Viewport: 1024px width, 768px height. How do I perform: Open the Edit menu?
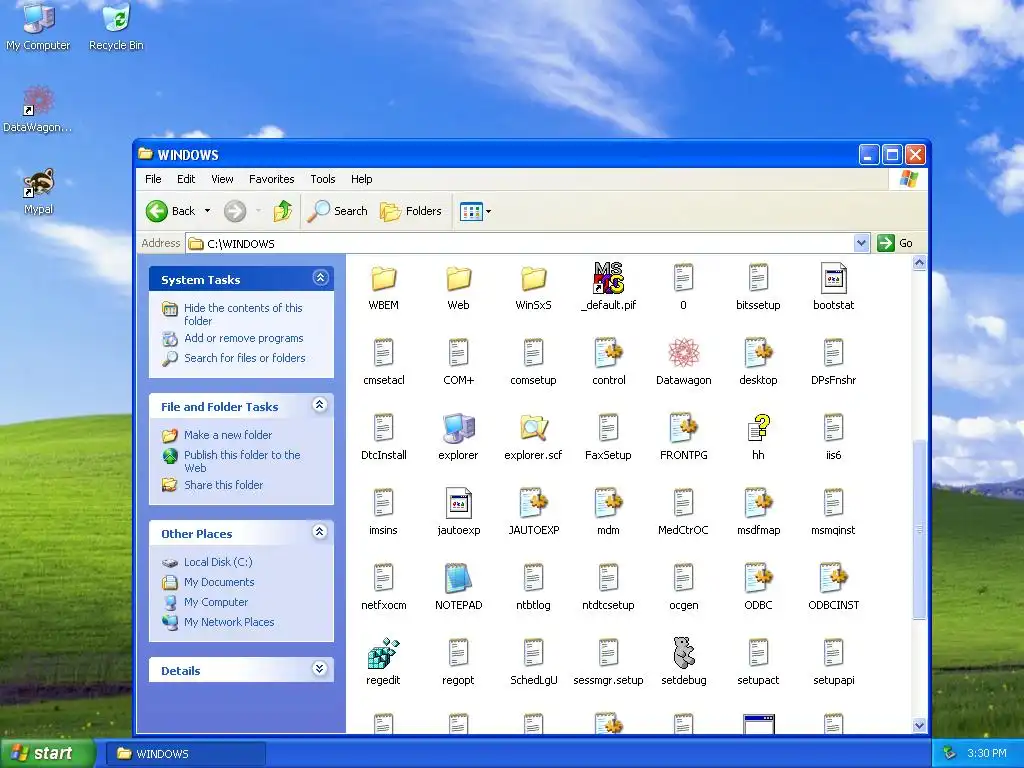(x=186, y=179)
